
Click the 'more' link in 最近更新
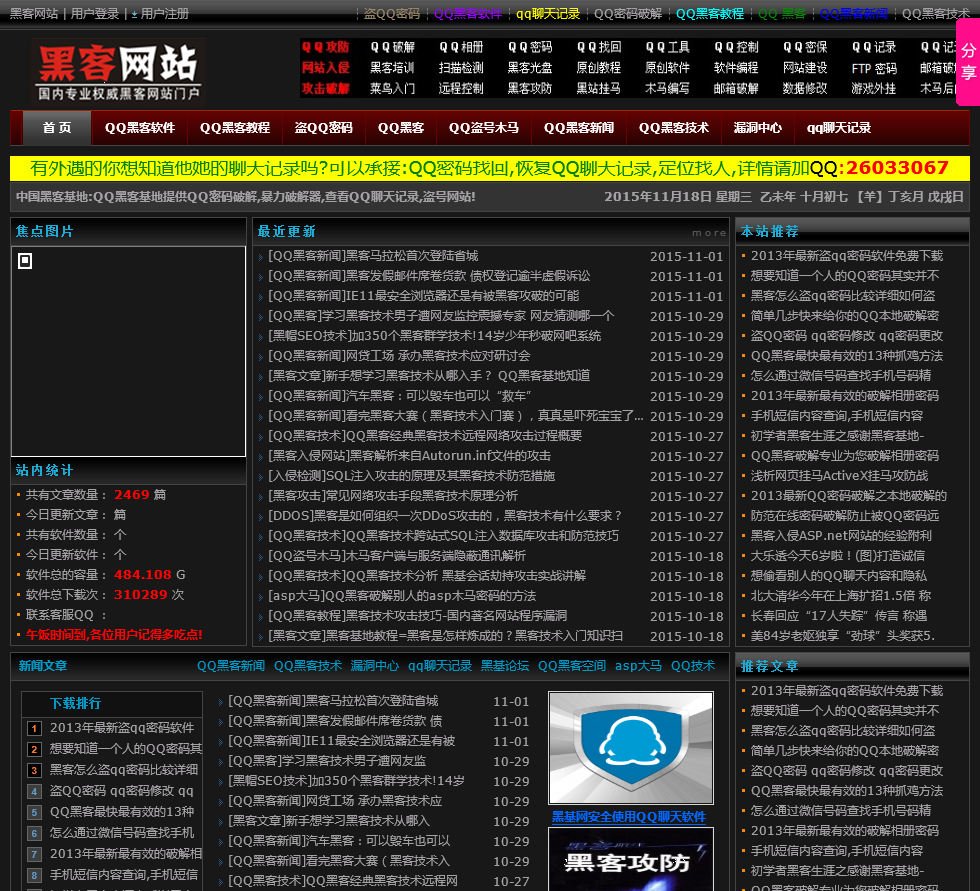pos(709,232)
